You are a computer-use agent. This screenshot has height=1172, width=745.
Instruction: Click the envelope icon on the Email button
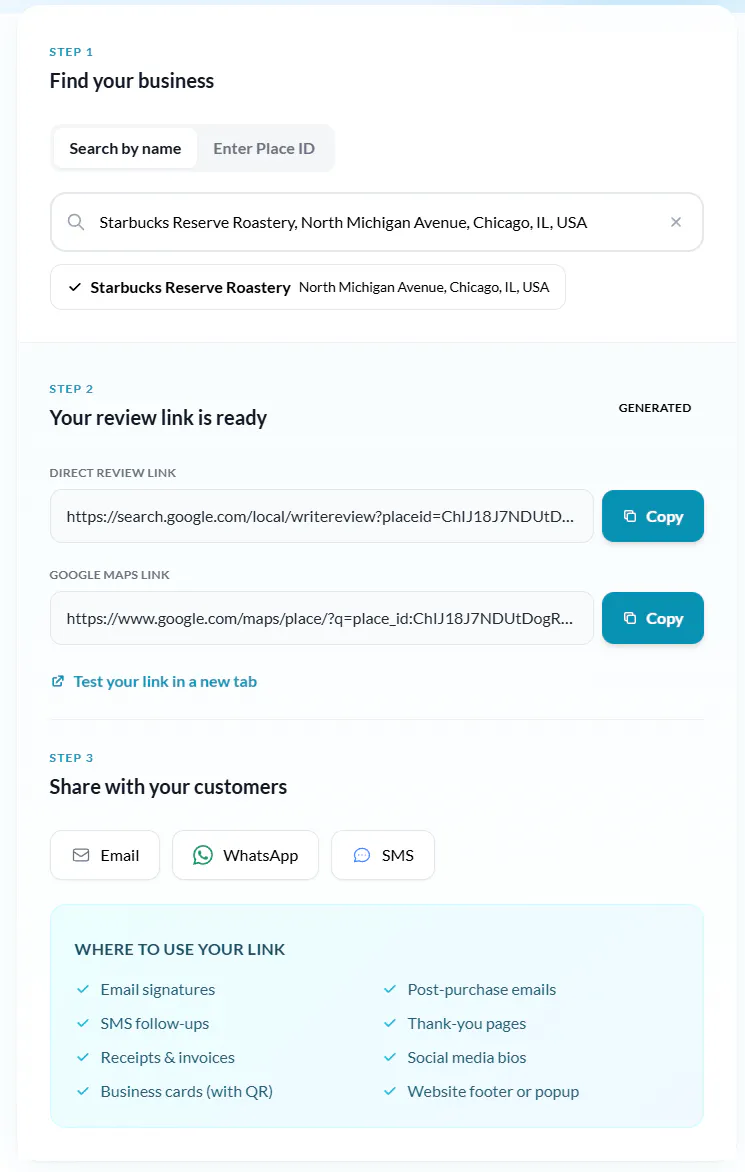[x=81, y=855]
